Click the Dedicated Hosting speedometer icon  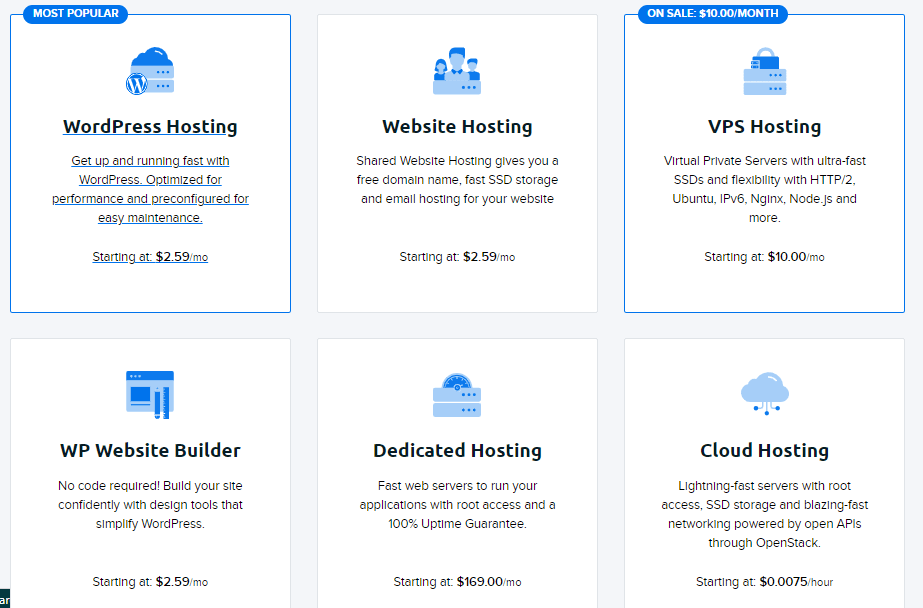(x=457, y=395)
